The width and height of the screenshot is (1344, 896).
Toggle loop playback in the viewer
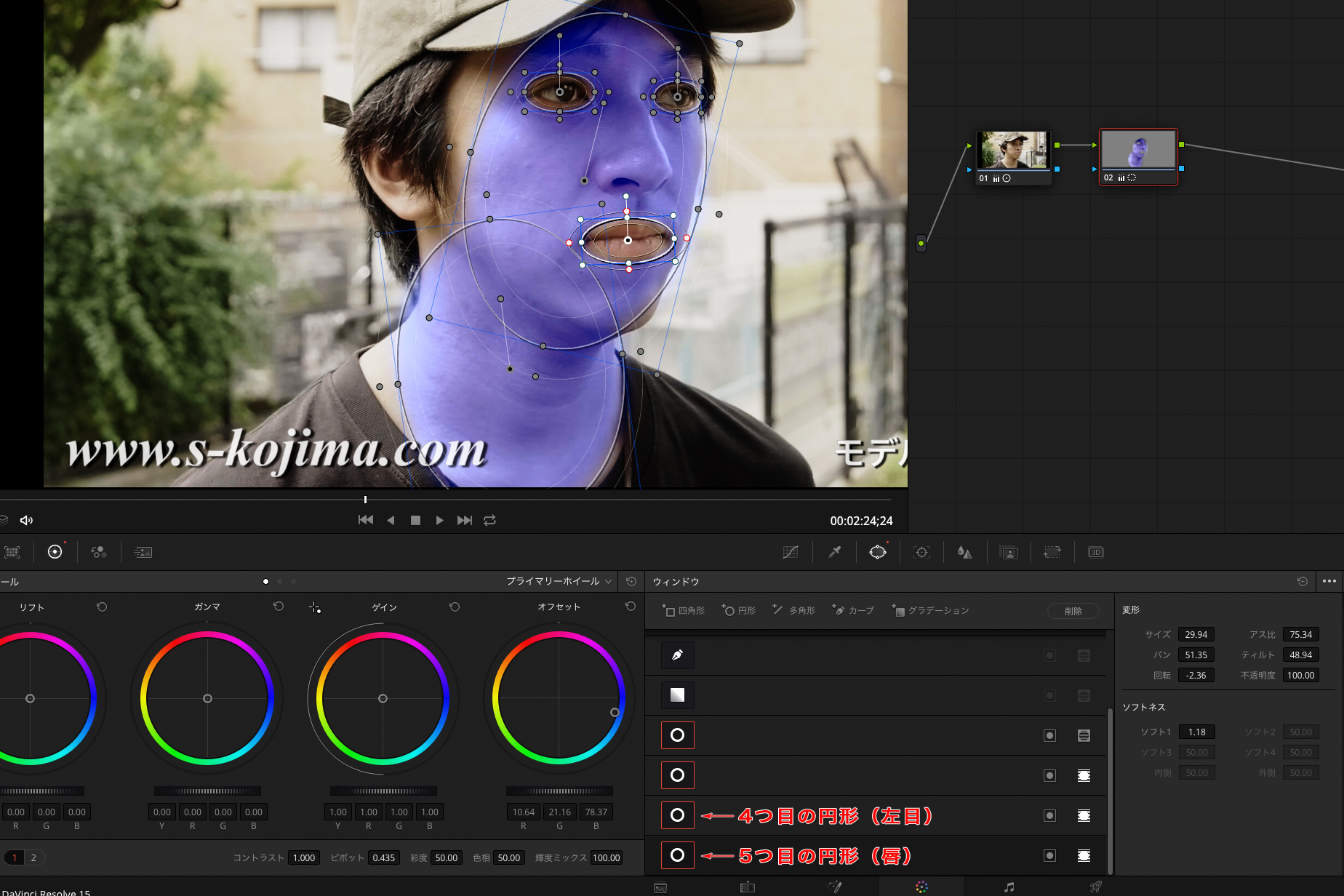[x=489, y=521]
